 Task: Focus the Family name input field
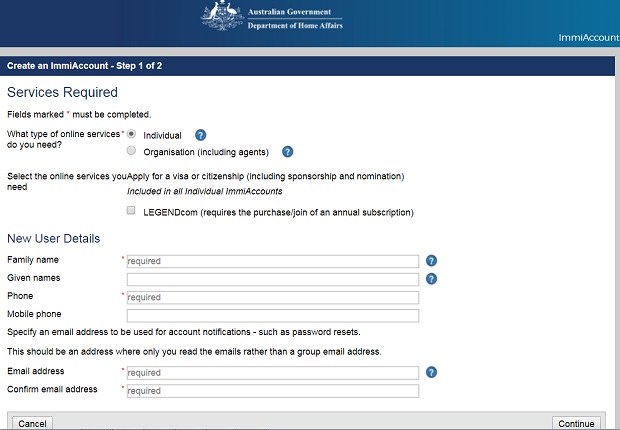[271, 261]
